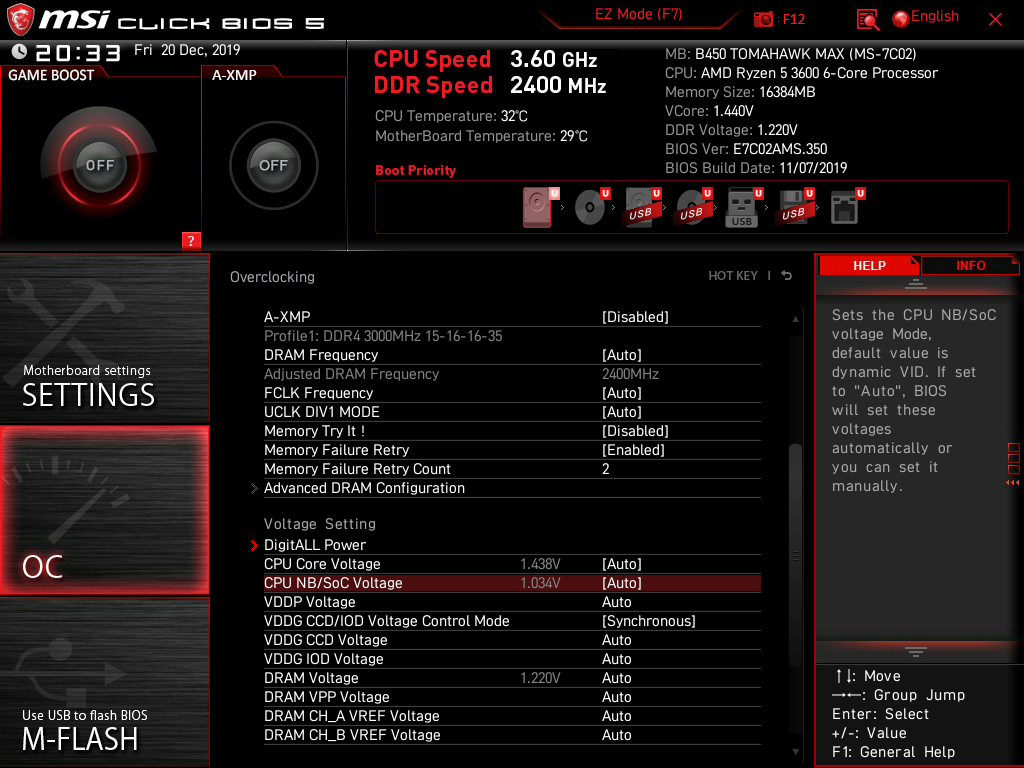Click the Boot Priority heading
The height and width of the screenshot is (768, 1024).
pyautogui.click(x=415, y=170)
